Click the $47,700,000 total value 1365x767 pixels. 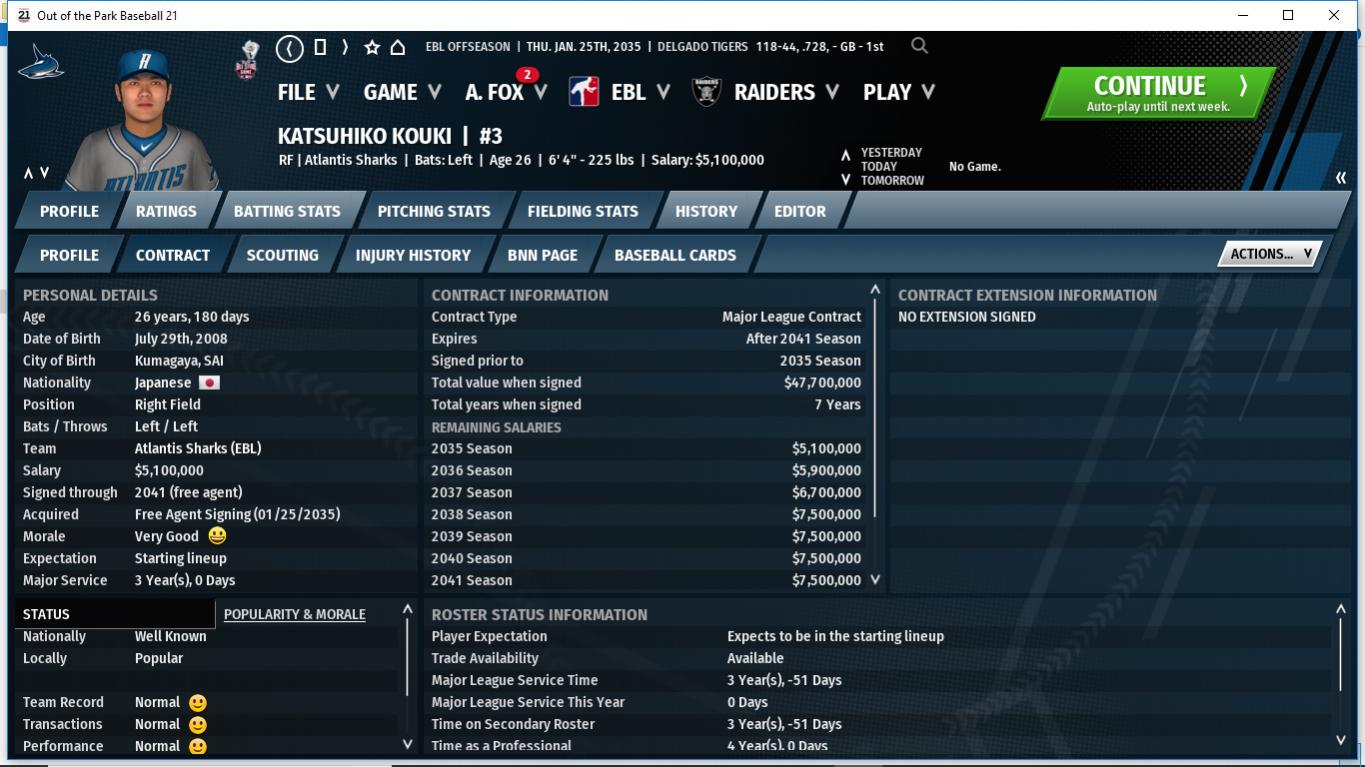(822, 382)
